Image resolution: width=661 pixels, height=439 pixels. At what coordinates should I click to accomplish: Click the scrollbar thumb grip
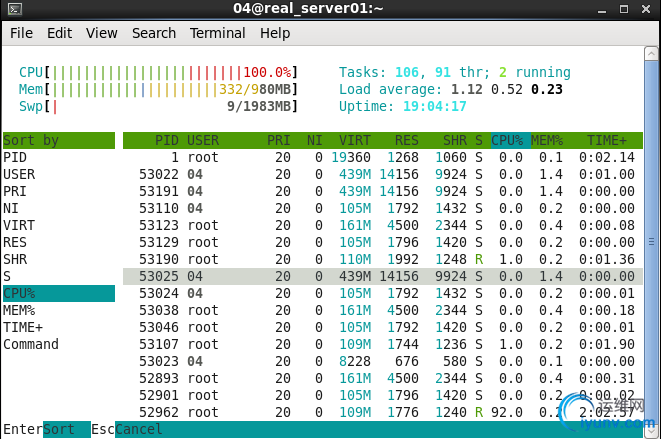(x=651, y=242)
